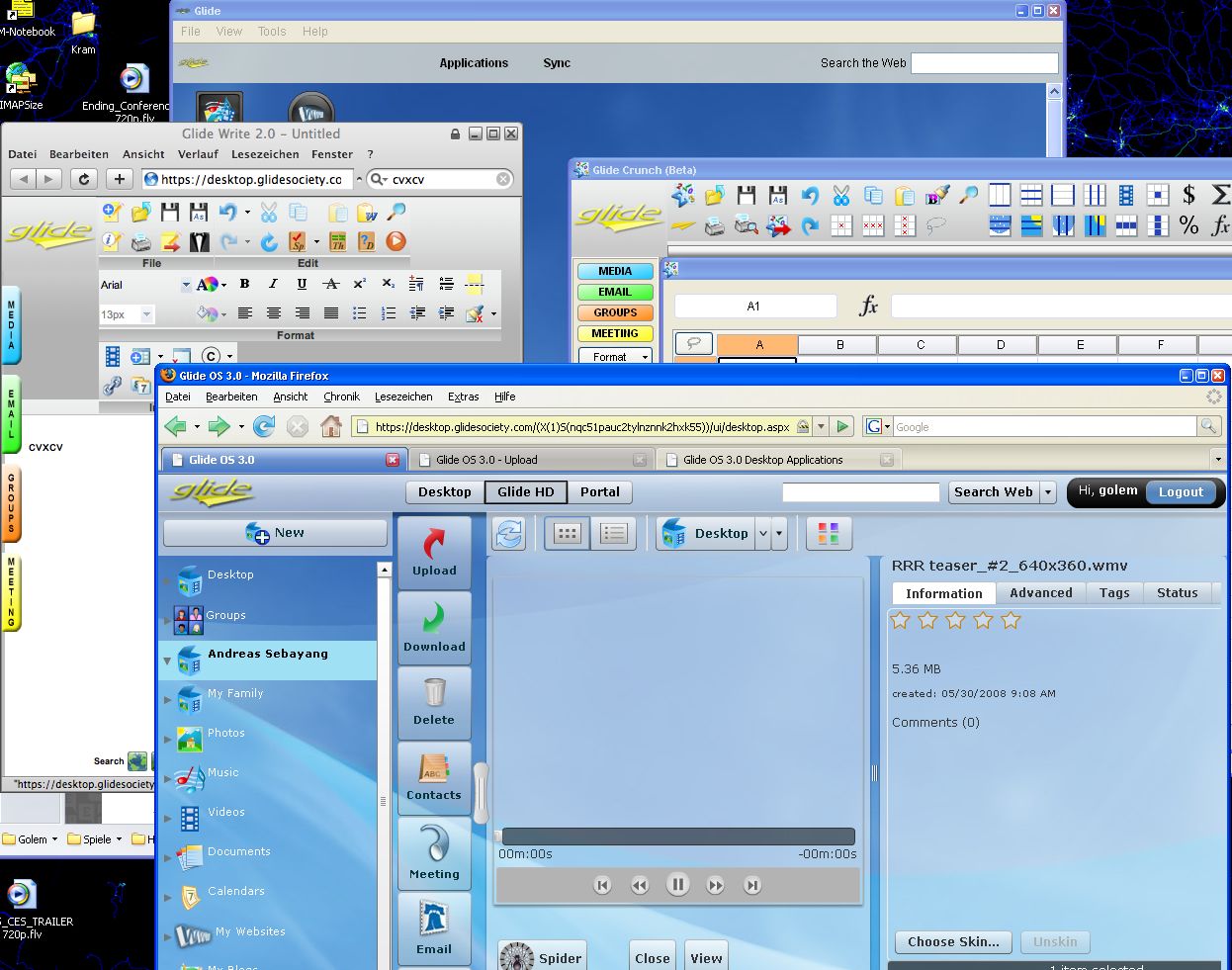The width and height of the screenshot is (1232, 970).
Task: Click the Undo arrow in Glide Crunch
Action: point(810,196)
